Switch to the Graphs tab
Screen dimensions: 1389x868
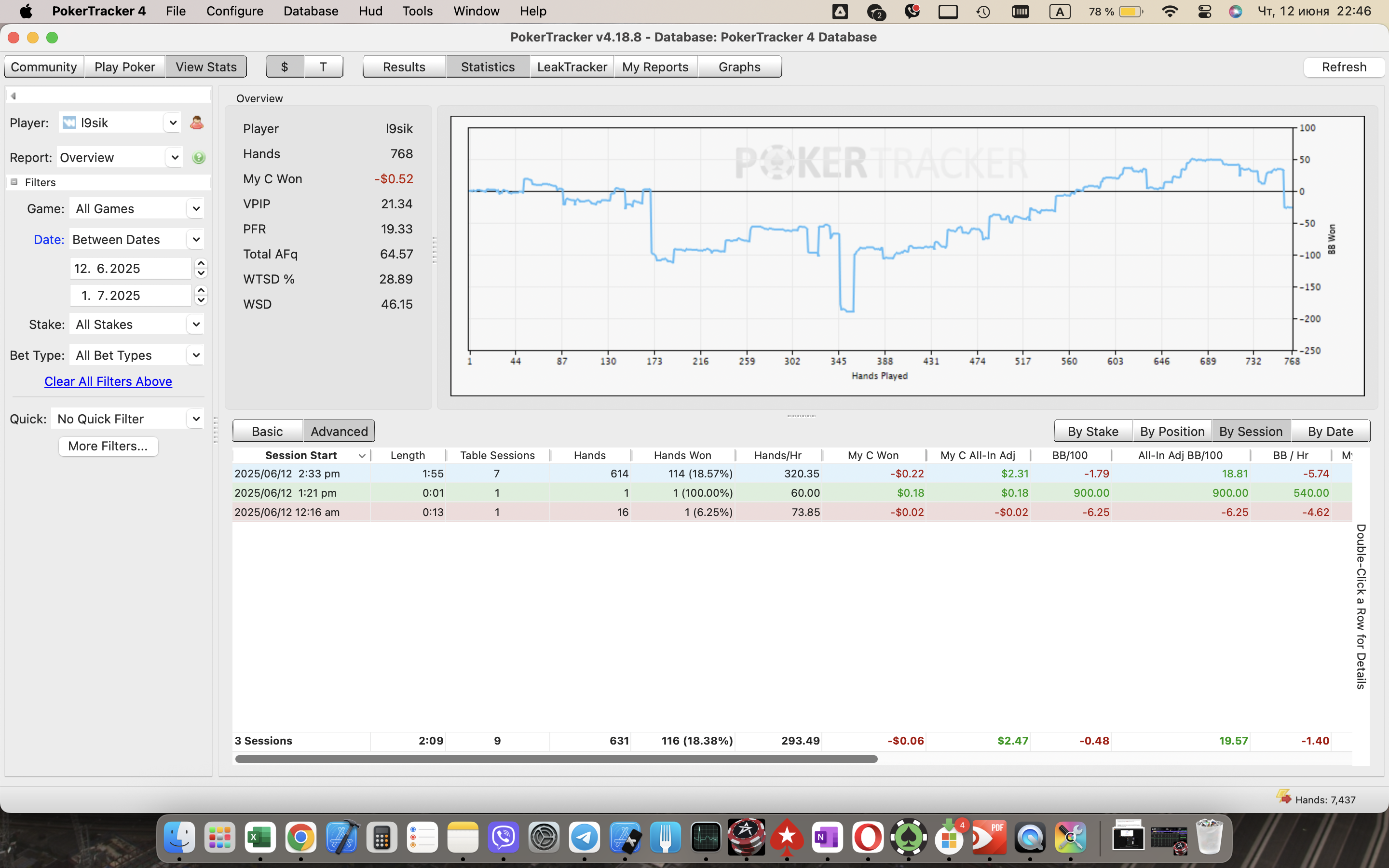pyautogui.click(x=739, y=67)
